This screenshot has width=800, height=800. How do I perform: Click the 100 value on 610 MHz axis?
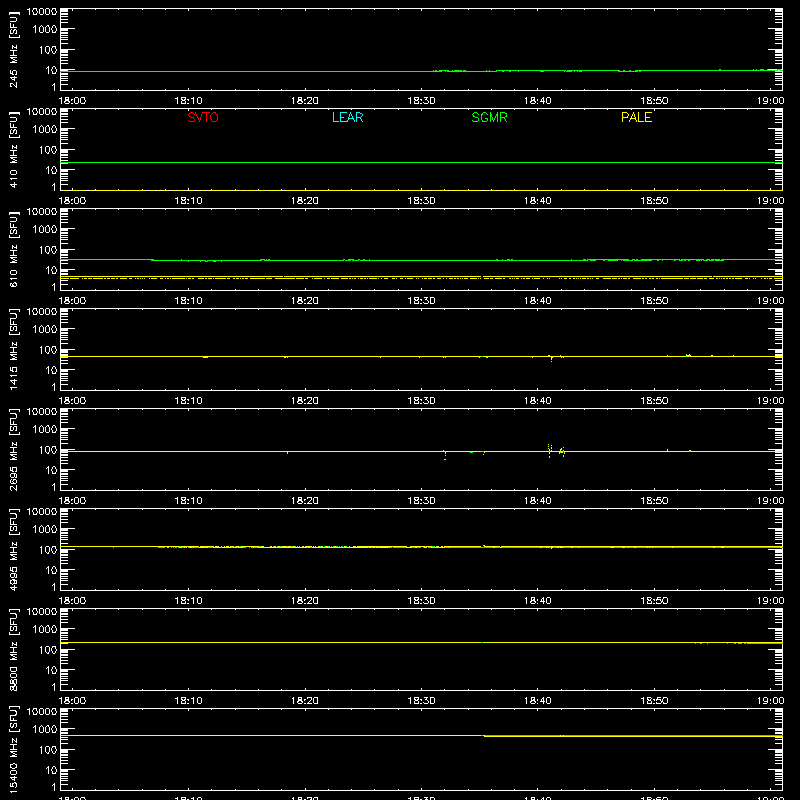48,250
